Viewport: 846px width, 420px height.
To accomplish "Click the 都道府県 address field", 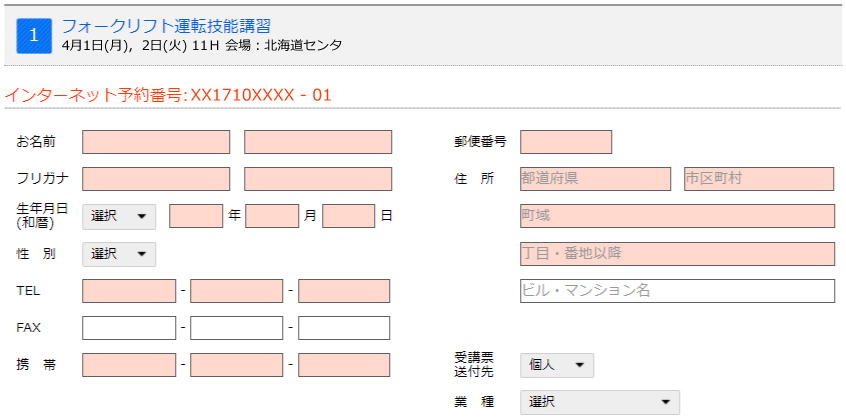I will pos(596,179).
